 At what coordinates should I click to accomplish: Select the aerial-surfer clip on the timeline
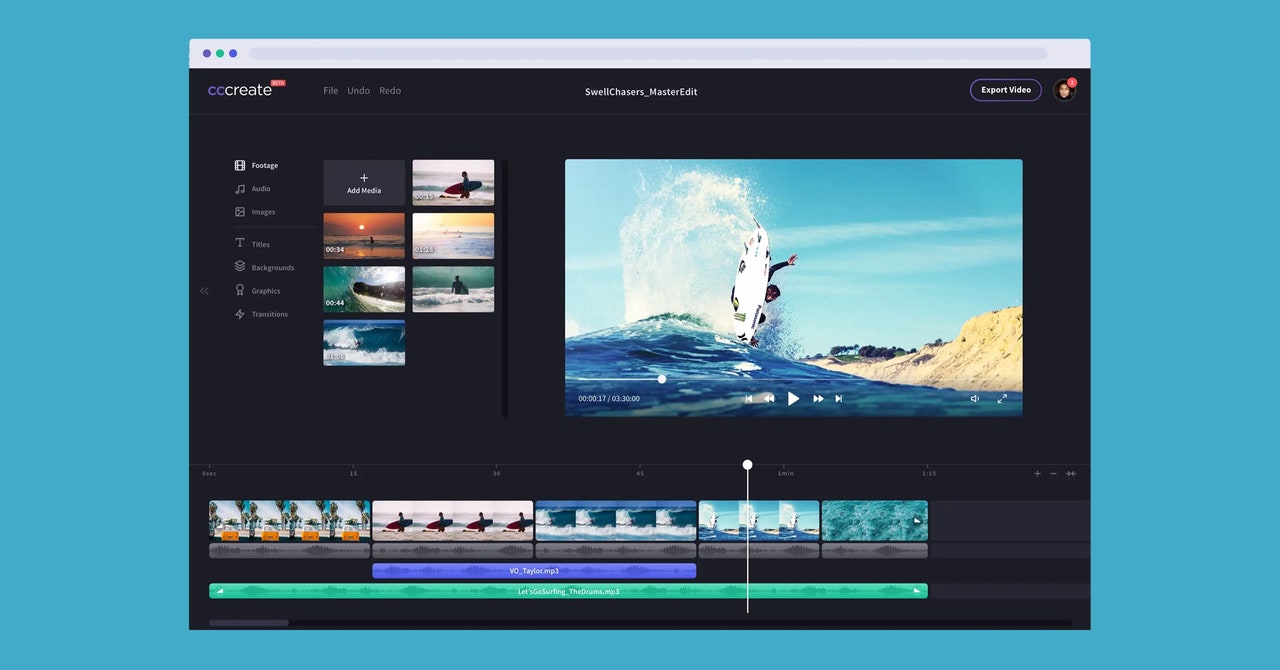pyautogui.click(x=759, y=521)
